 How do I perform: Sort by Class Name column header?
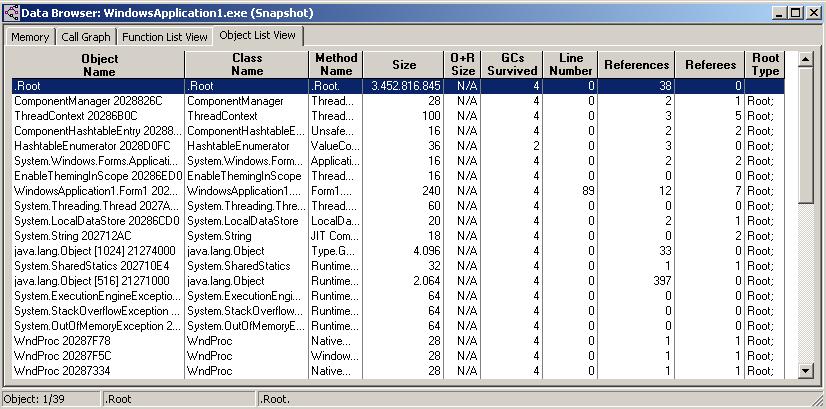246,65
